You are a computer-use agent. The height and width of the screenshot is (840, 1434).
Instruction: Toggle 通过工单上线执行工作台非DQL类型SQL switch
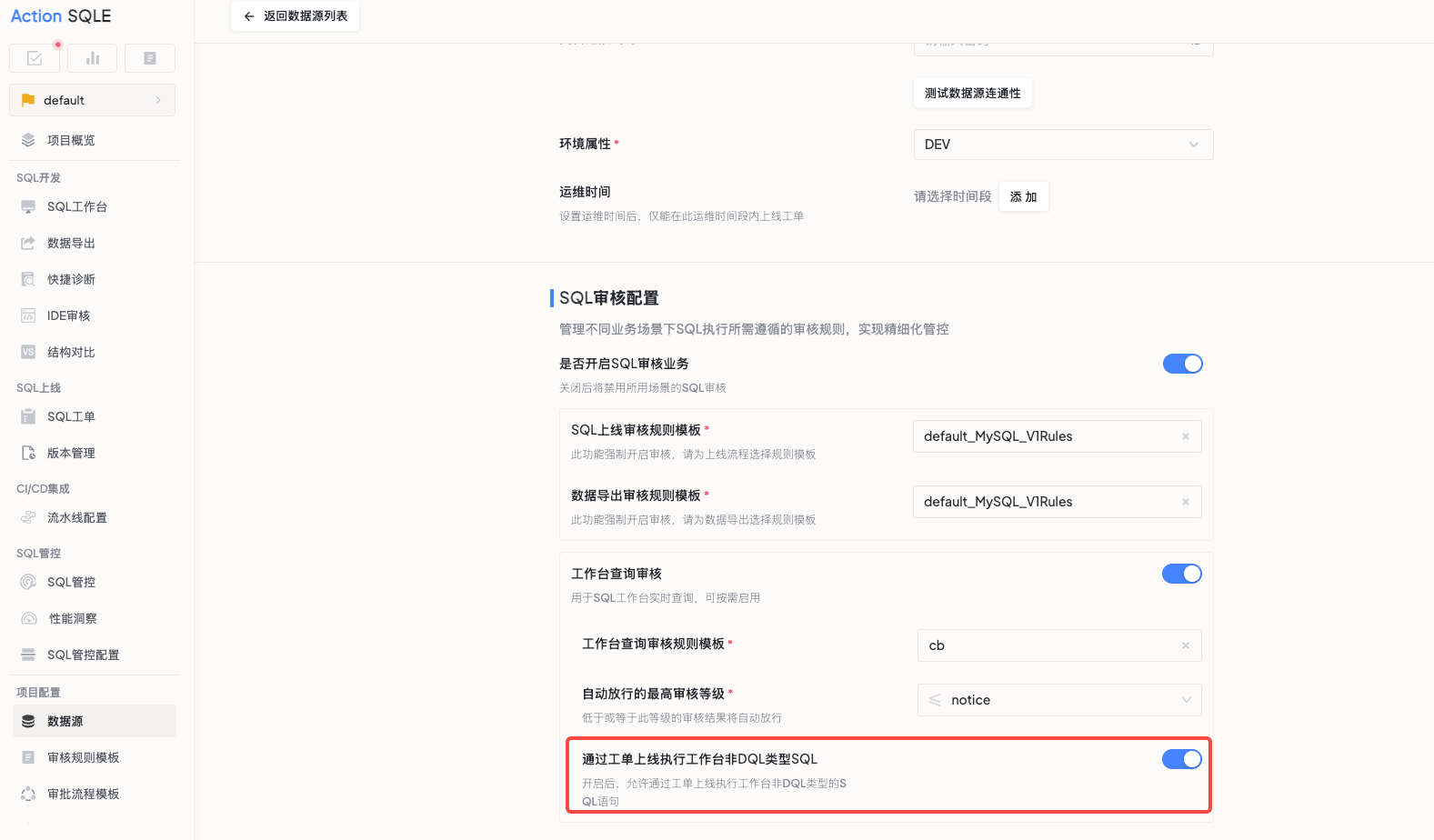point(1181,759)
